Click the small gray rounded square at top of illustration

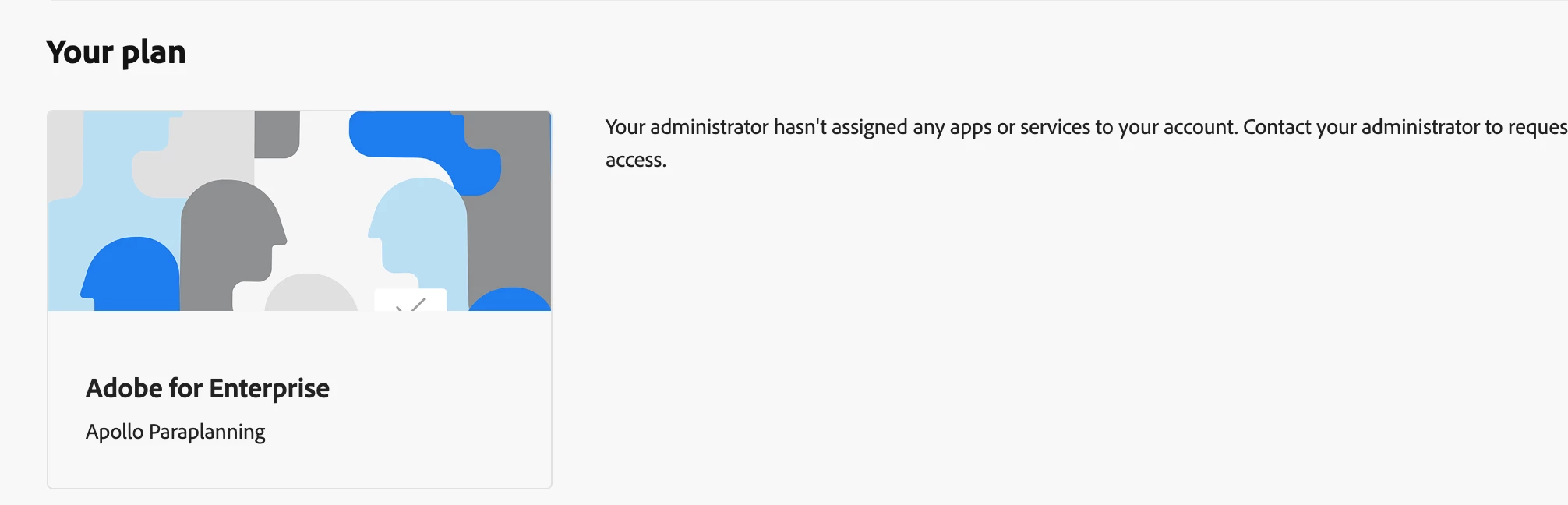(x=277, y=134)
